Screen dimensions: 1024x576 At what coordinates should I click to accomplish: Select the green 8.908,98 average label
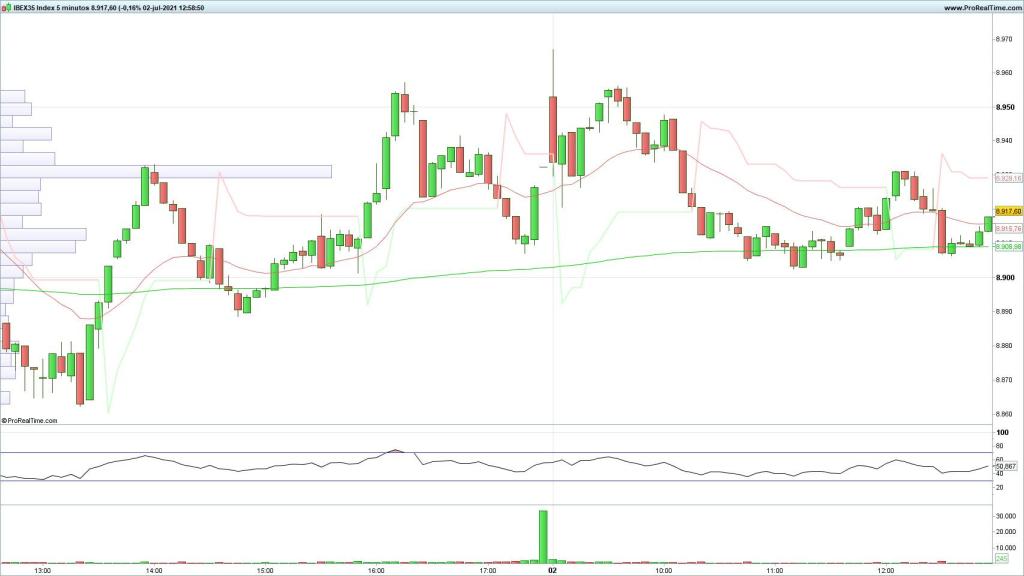coord(1007,246)
